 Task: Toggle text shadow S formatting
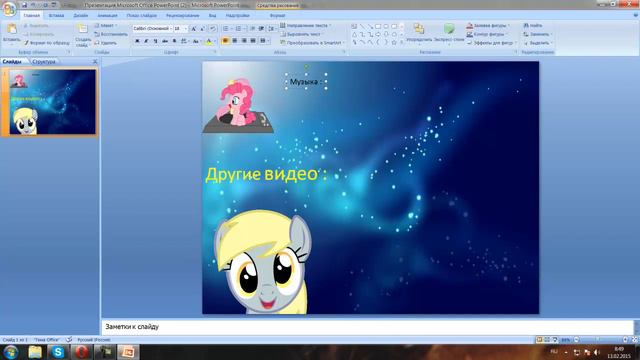click(x=174, y=41)
